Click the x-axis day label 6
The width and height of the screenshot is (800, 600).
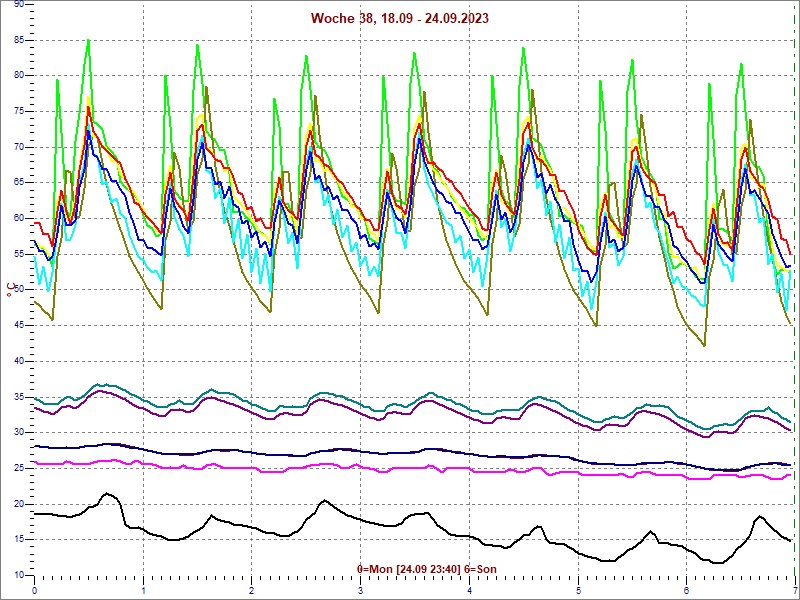(687, 592)
